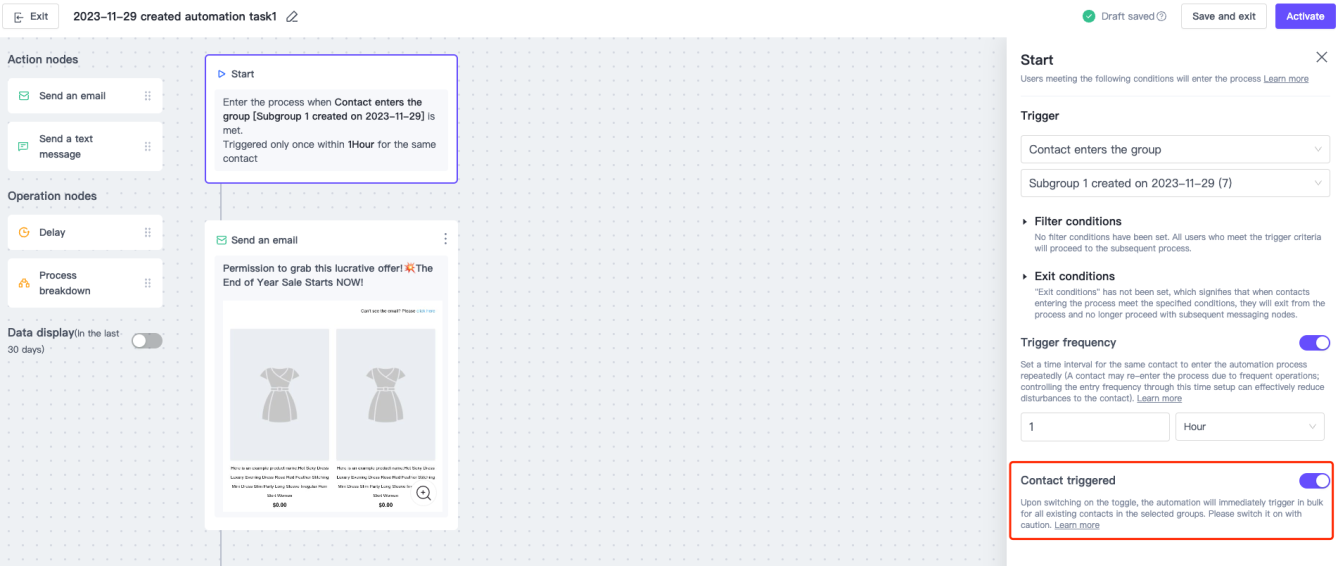Click the help icon beside Draft saved
Viewport: 1338px width, 566px height.
pyautogui.click(x=1162, y=17)
